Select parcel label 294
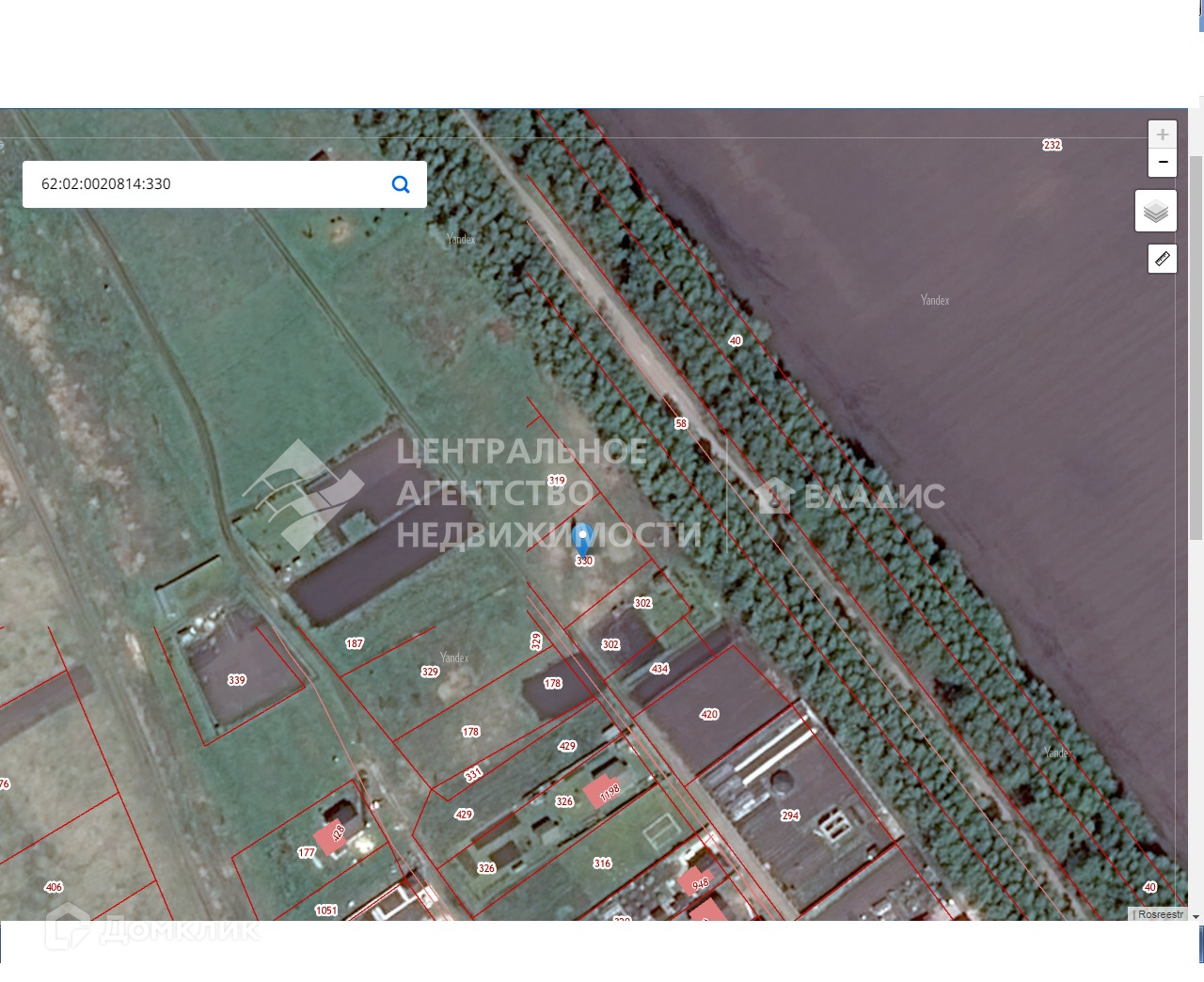This screenshot has height=982, width=1204. point(790,816)
